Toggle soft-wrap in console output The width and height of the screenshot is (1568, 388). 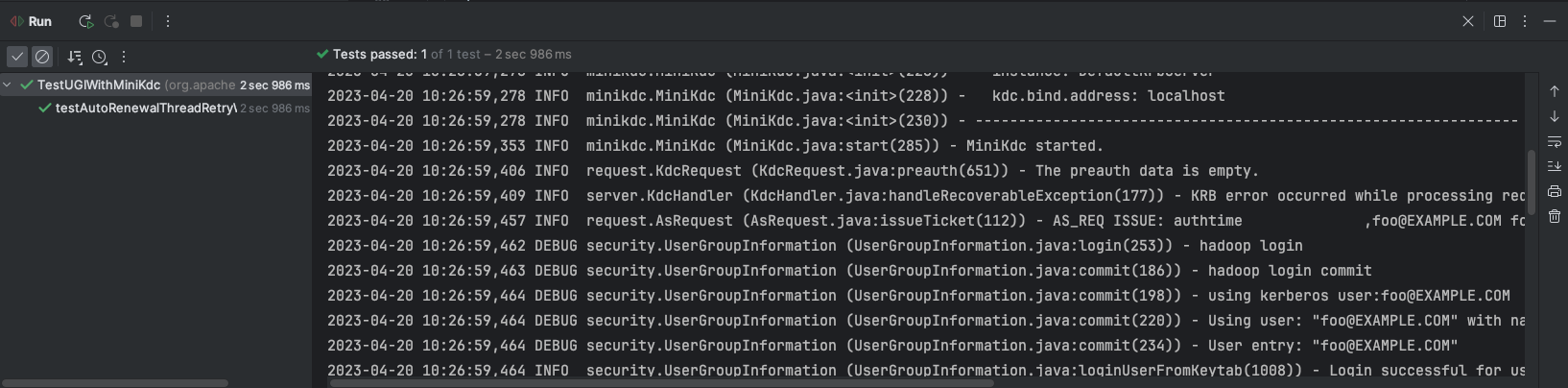click(x=1554, y=141)
